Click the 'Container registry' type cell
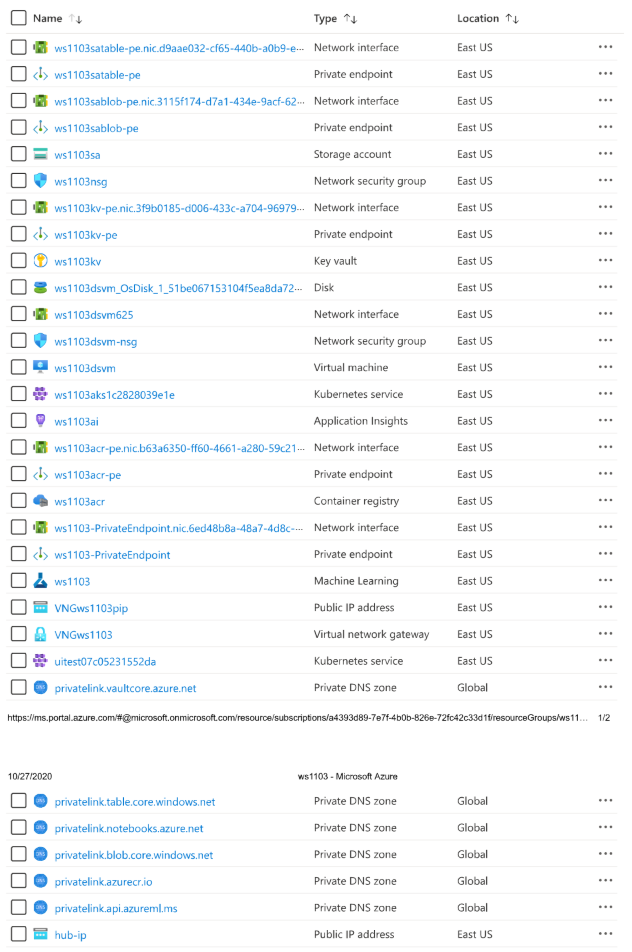The height and width of the screenshot is (952, 632). click(x=356, y=501)
